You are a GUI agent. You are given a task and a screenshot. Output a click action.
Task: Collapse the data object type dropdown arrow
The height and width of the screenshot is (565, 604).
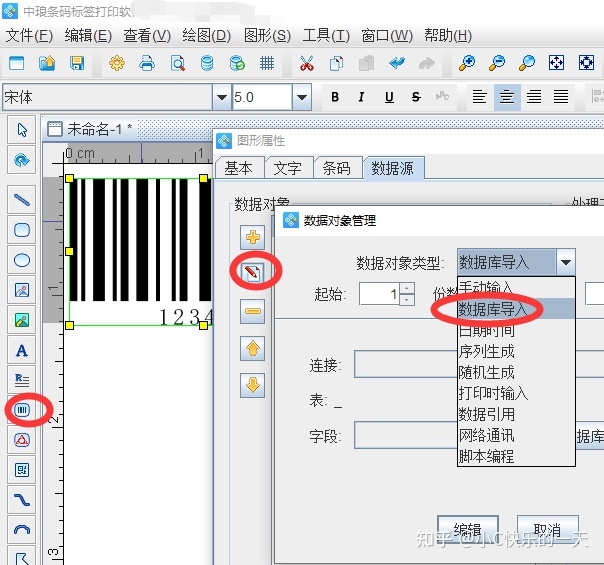point(565,262)
